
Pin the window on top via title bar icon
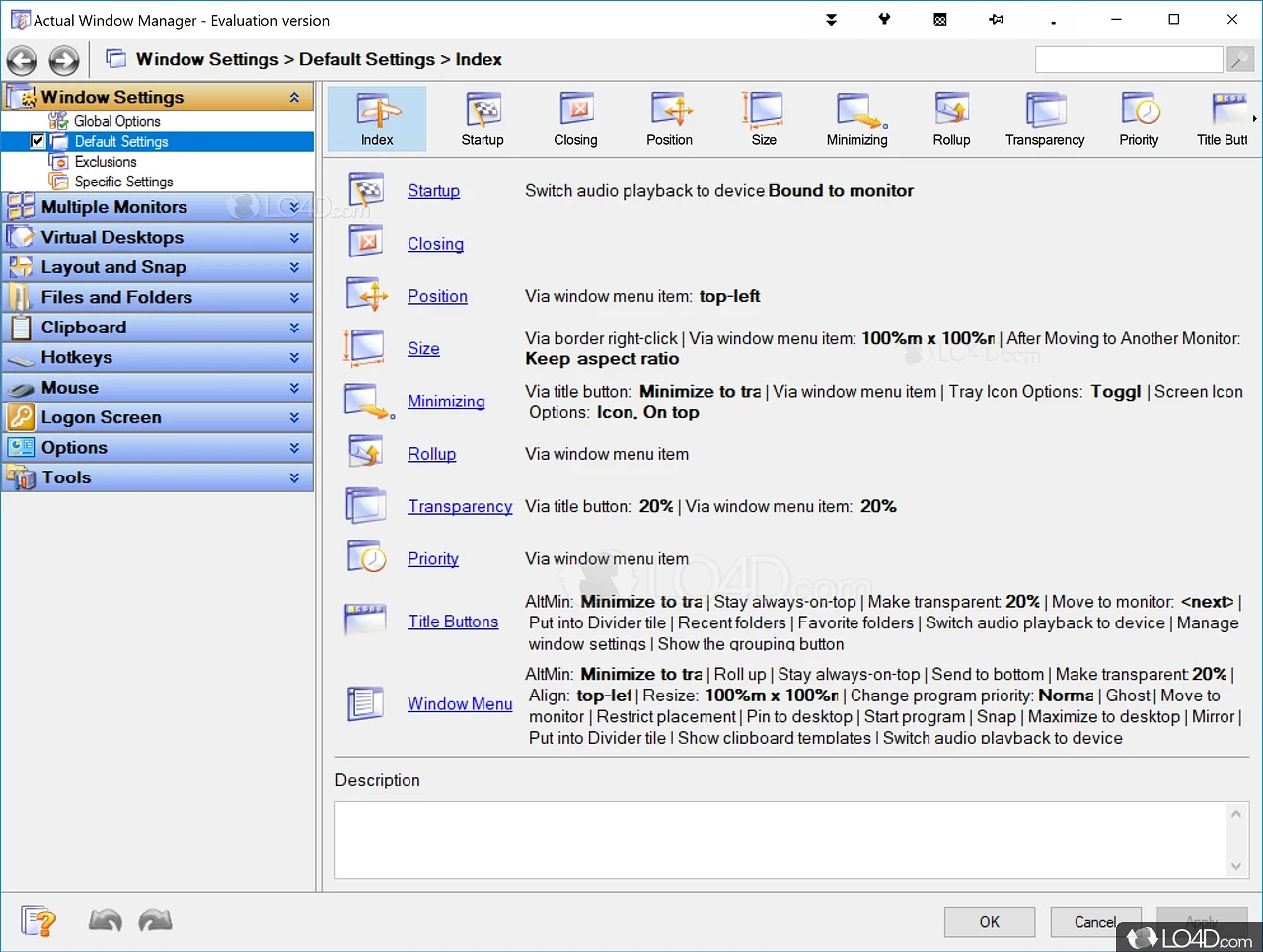(x=996, y=19)
